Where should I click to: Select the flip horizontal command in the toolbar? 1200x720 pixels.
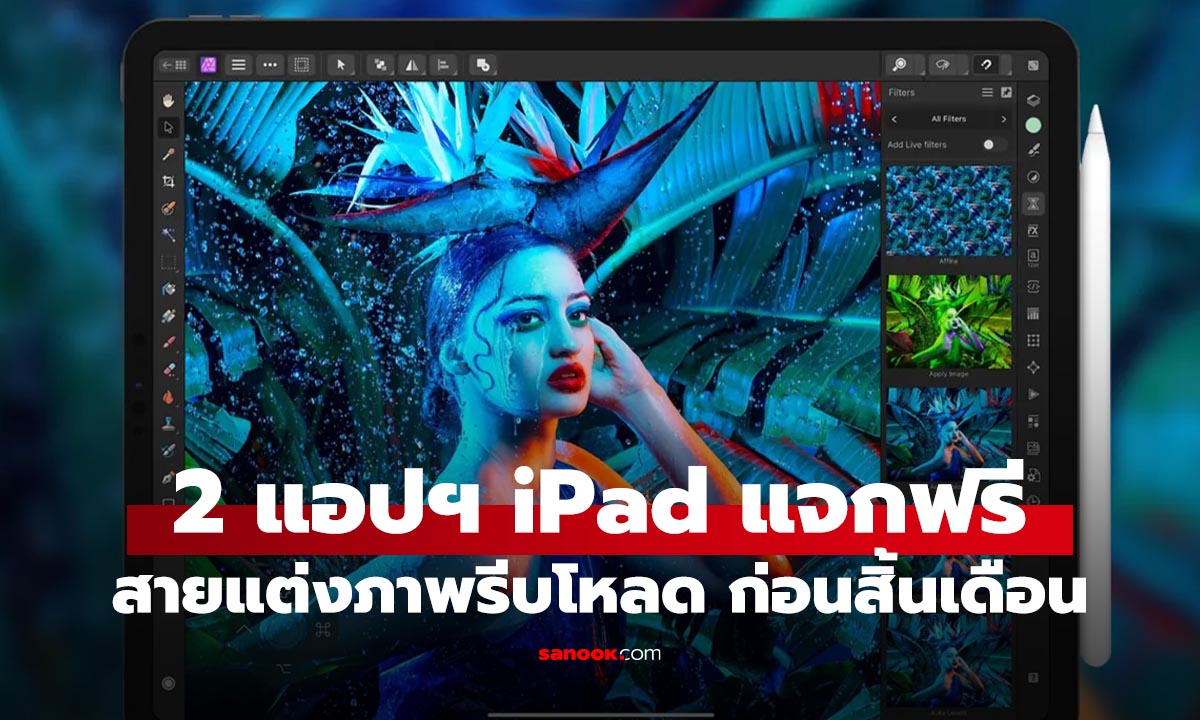click(411, 65)
